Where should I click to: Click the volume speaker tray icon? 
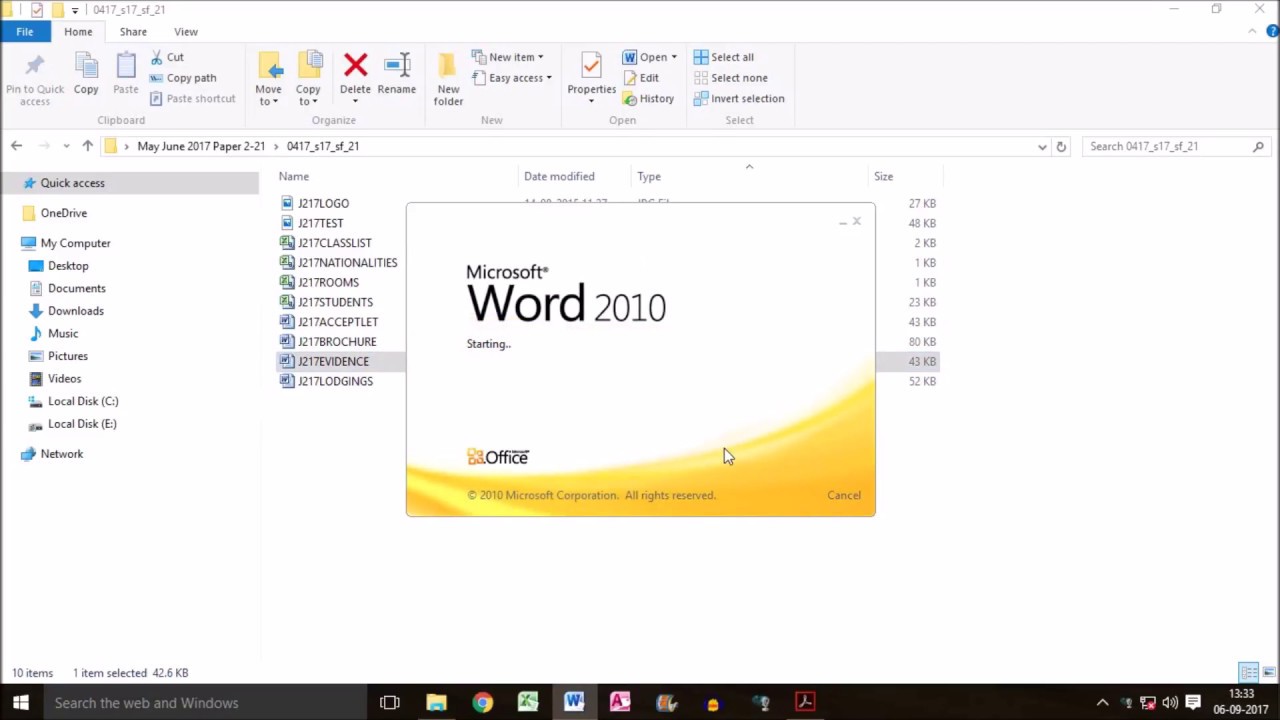1170,703
